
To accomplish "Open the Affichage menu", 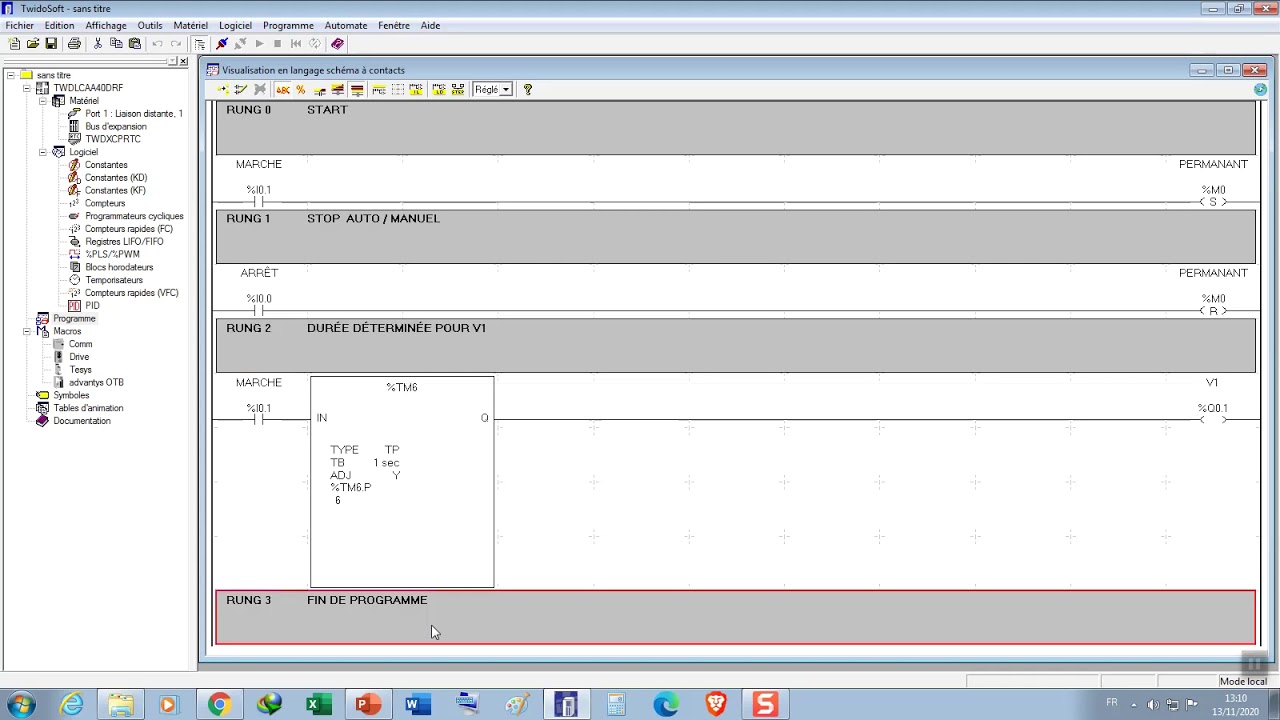I will (106, 25).
